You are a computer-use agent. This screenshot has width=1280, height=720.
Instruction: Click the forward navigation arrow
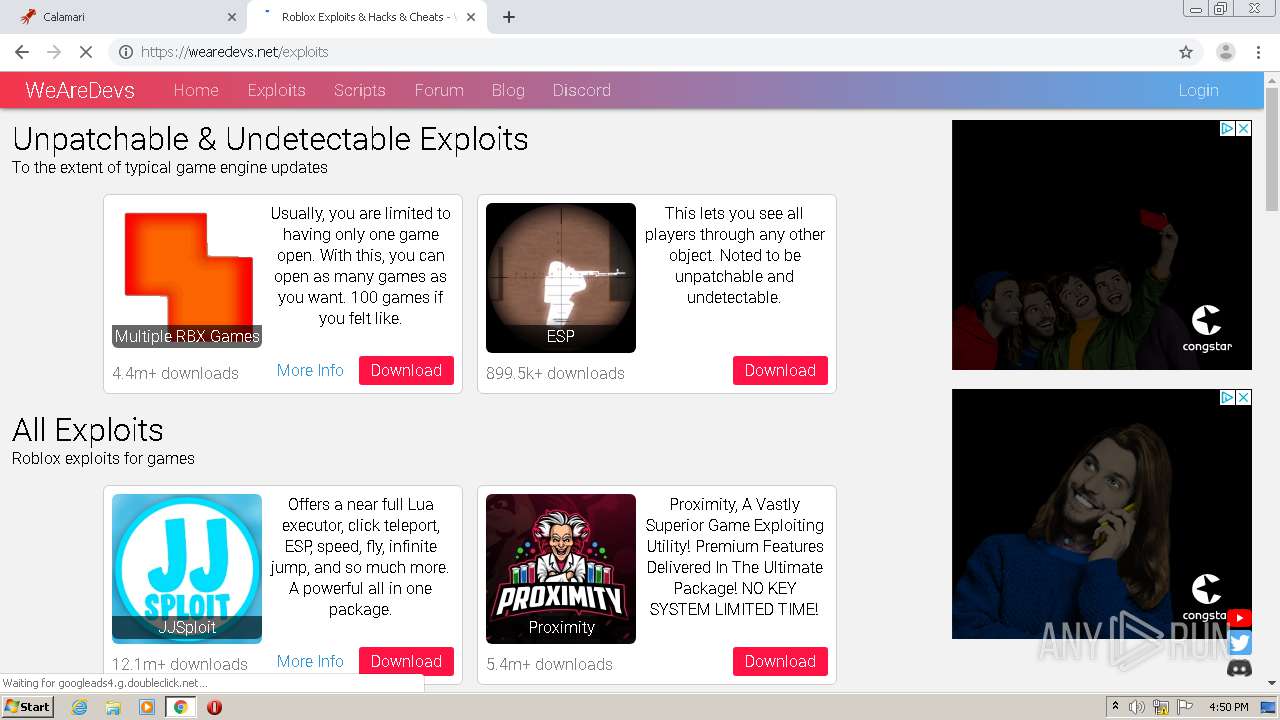pyautogui.click(x=54, y=52)
